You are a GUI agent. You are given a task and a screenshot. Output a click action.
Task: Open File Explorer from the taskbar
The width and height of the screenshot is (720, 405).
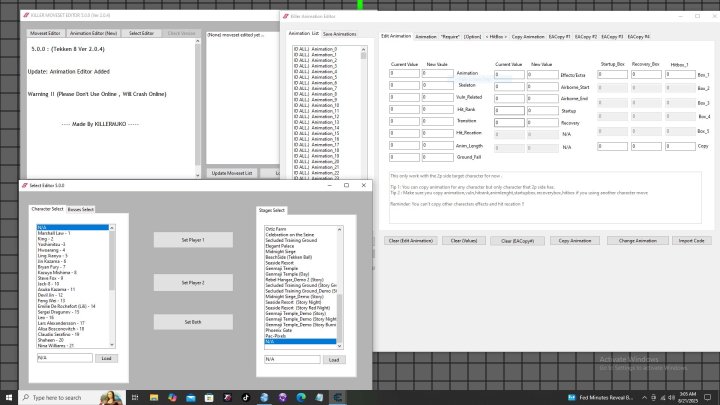pos(154,398)
